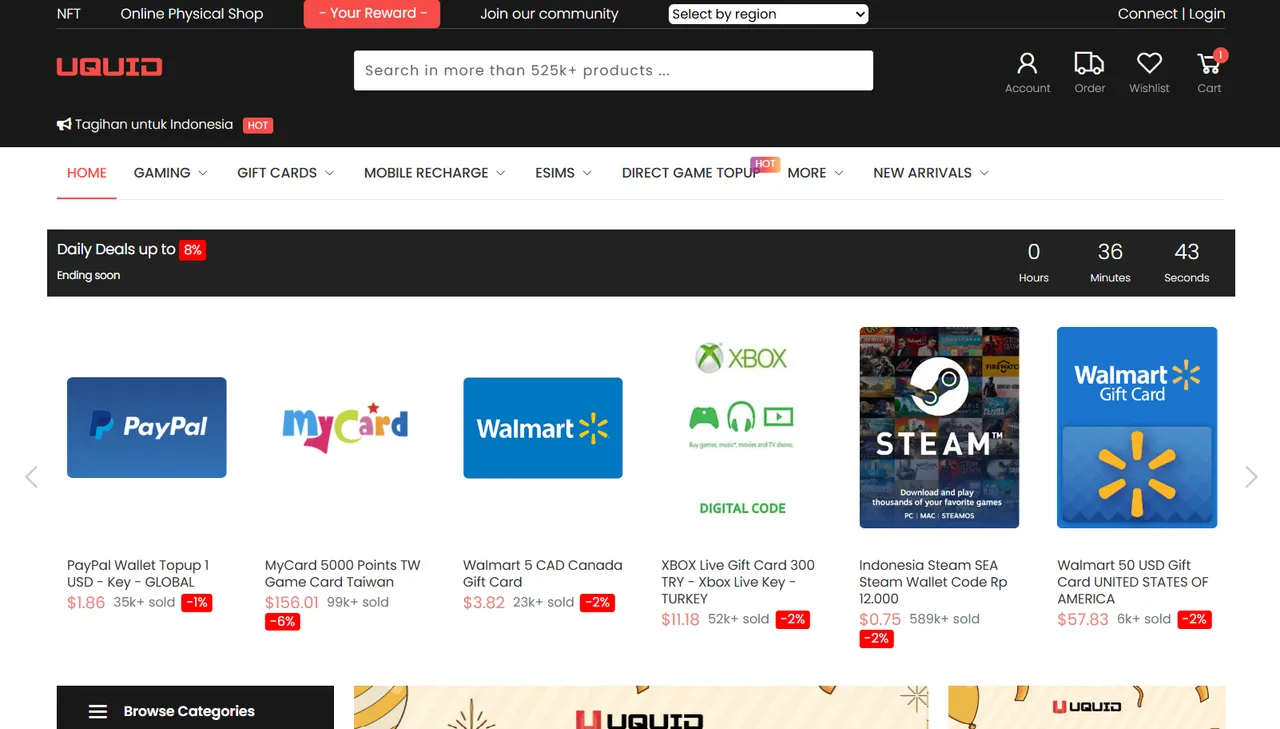The width and height of the screenshot is (1280, 729).
Task: Click the $11.18 Xbox price
Action: tap(680, 620)
